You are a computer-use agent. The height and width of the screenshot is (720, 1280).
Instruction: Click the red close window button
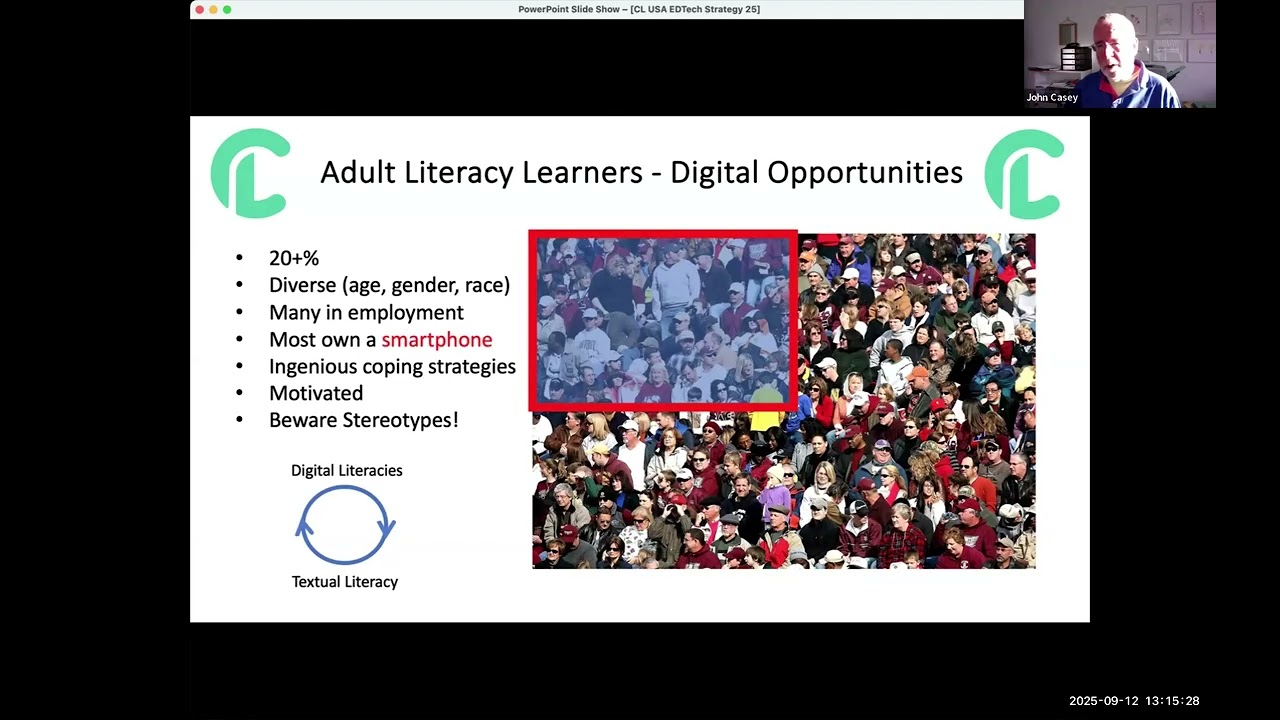(199, 9)
